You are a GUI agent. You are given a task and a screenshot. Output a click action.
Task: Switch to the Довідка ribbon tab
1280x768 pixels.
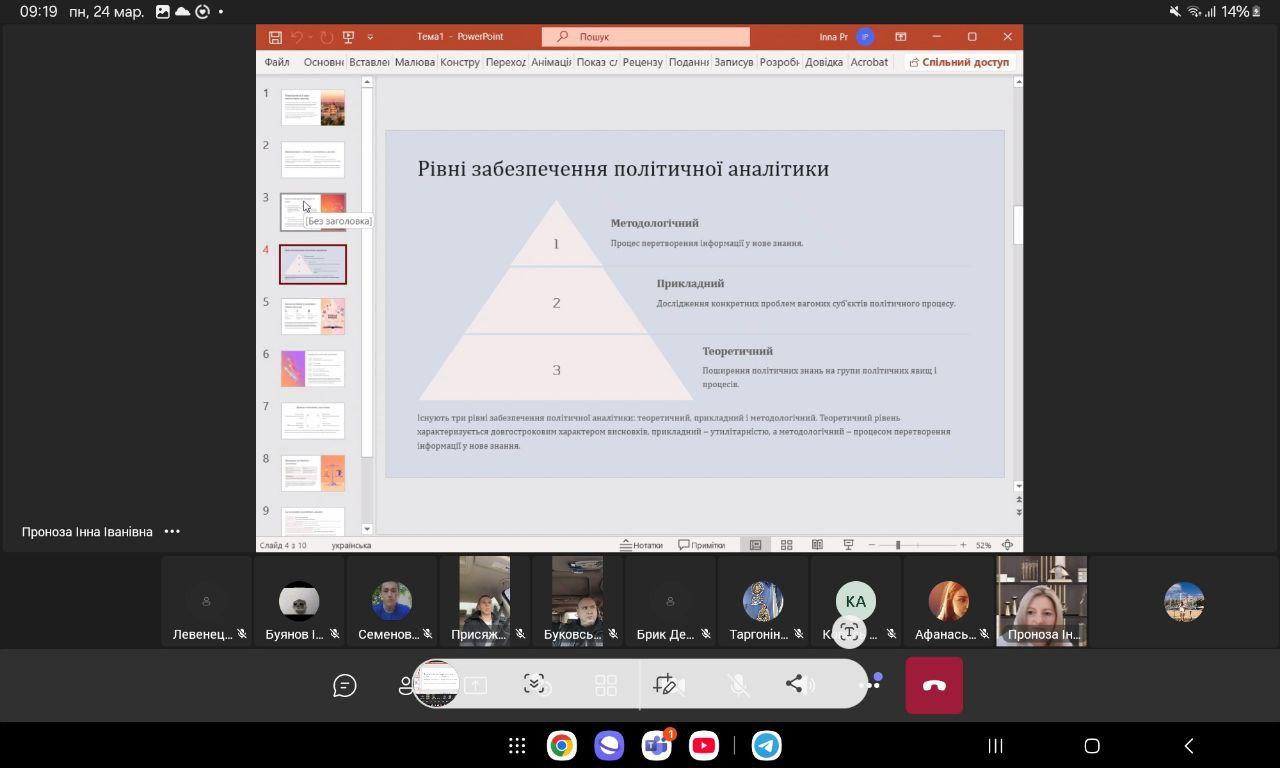[x=824, y=62]
